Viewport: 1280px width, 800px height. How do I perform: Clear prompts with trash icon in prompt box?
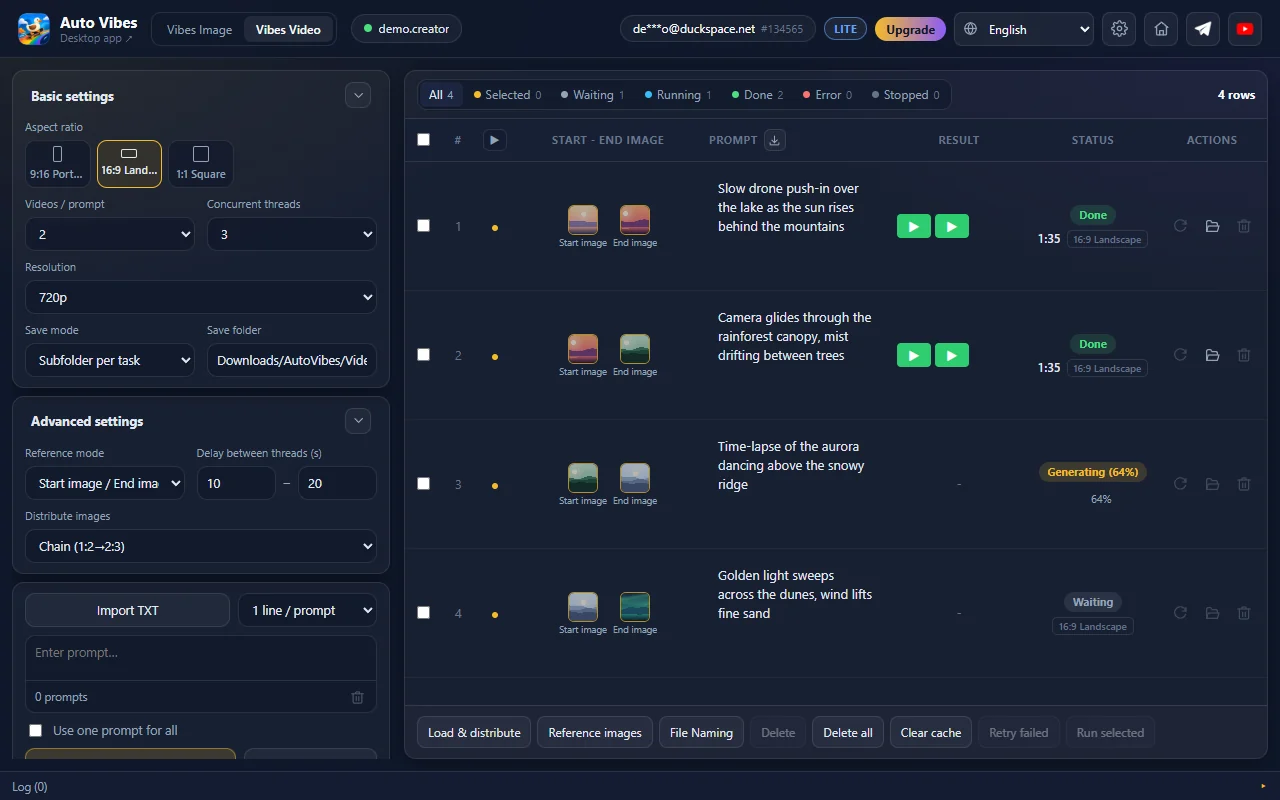click(x=357, y=697)
